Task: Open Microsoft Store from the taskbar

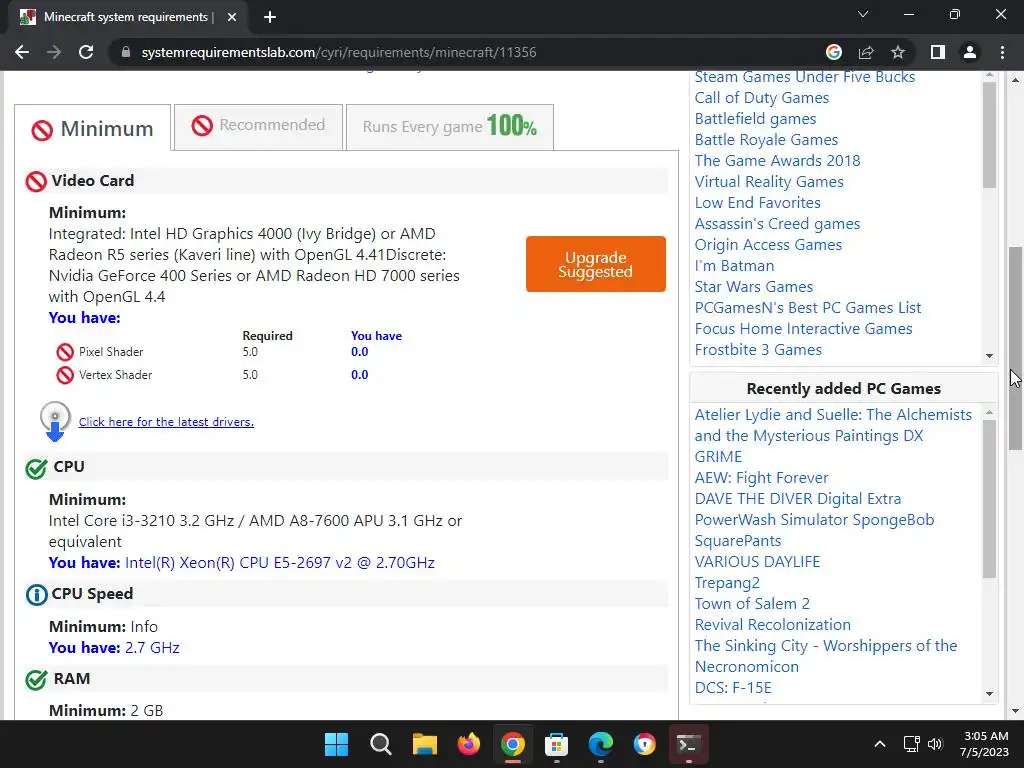Action: click(556, 744)
